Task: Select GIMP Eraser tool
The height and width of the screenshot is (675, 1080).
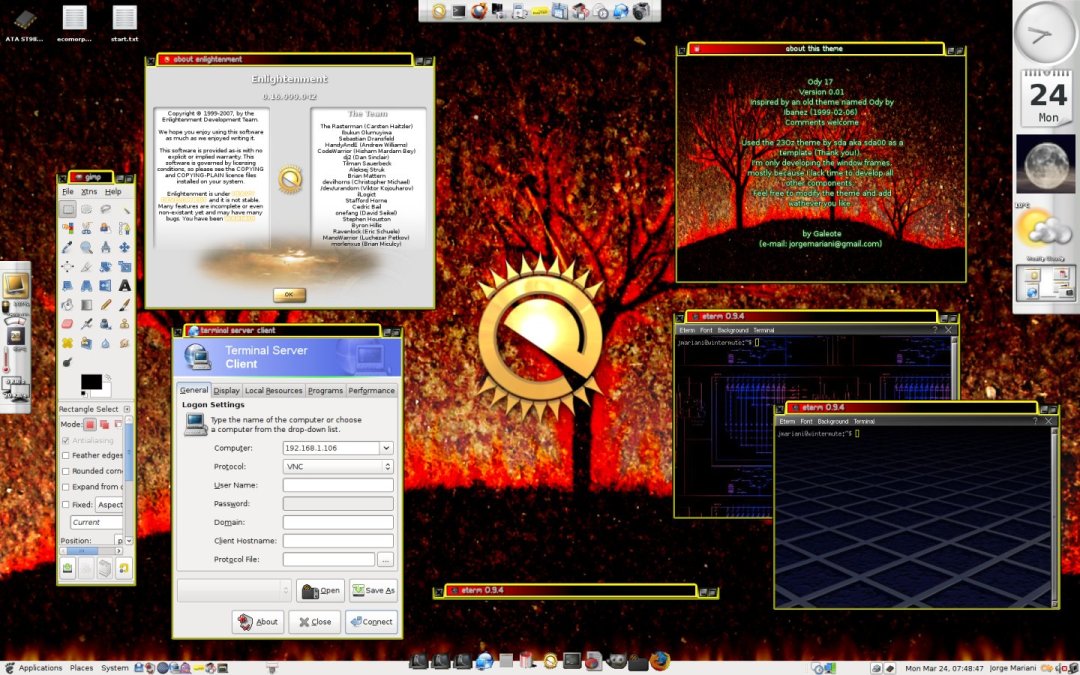Action: pyautogui.click(x=68, y=324)
